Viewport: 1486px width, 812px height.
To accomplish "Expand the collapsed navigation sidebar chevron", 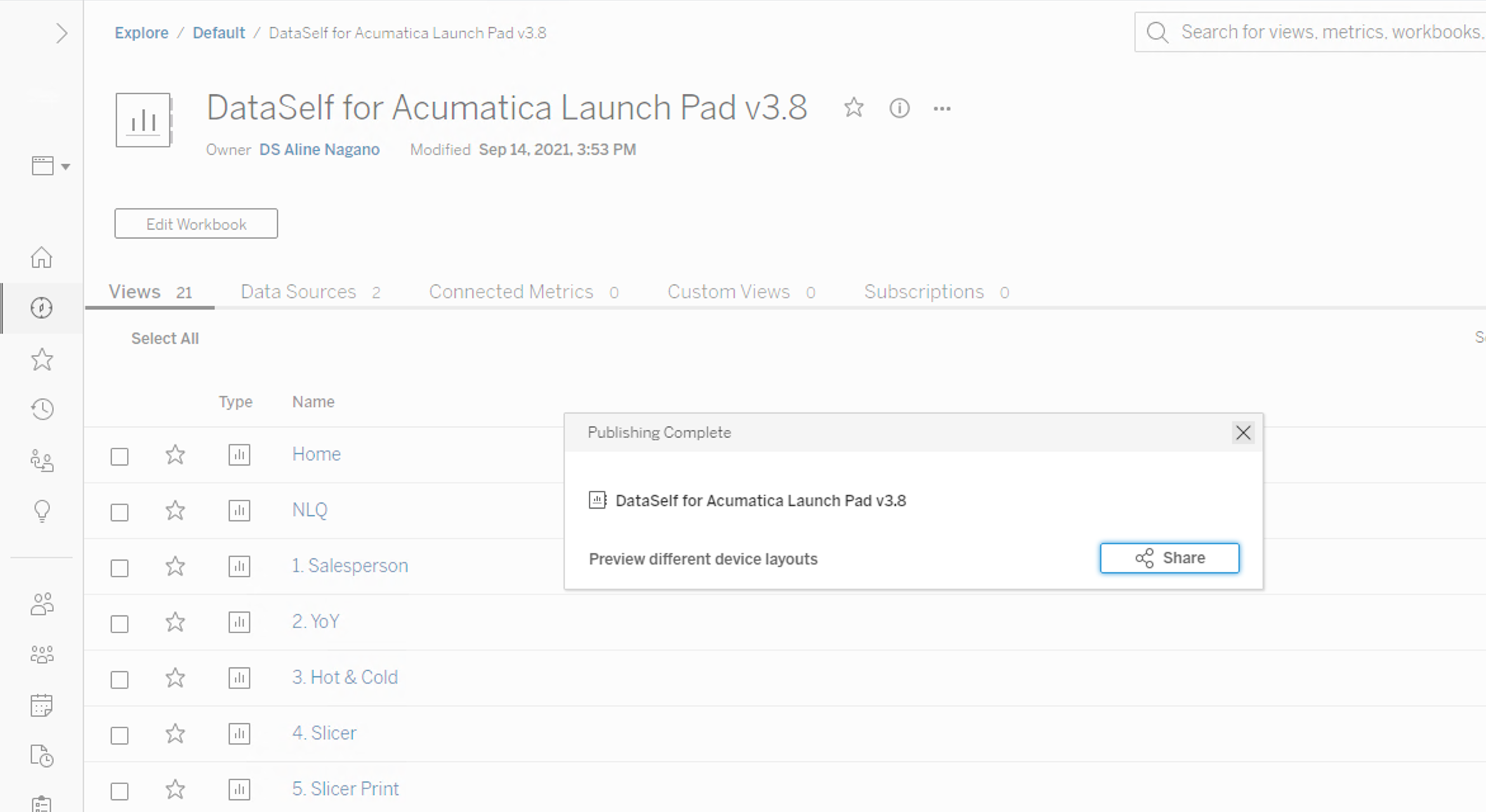I will coord(61,33).
